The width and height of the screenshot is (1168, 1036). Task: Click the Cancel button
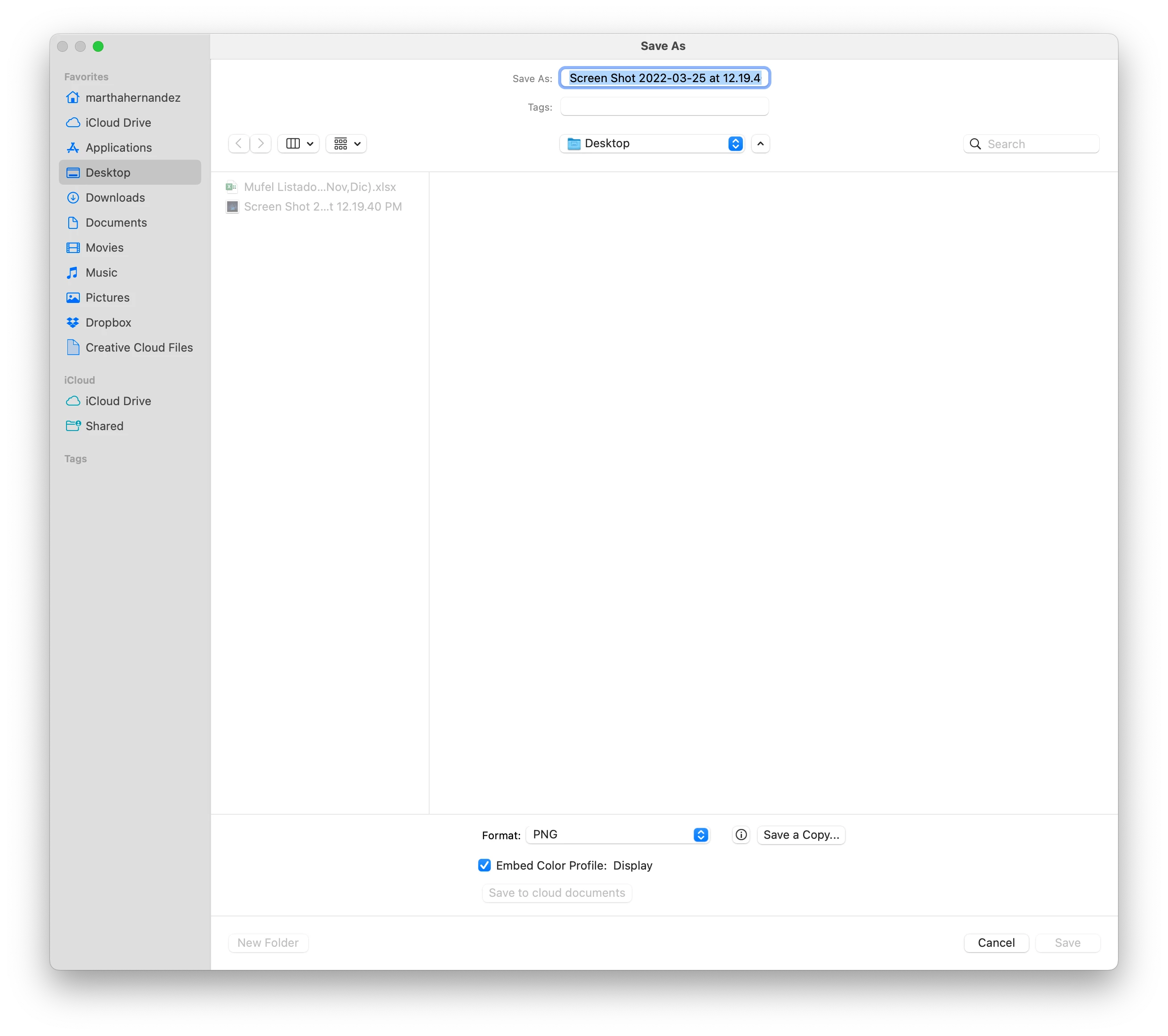click(995, 943)
